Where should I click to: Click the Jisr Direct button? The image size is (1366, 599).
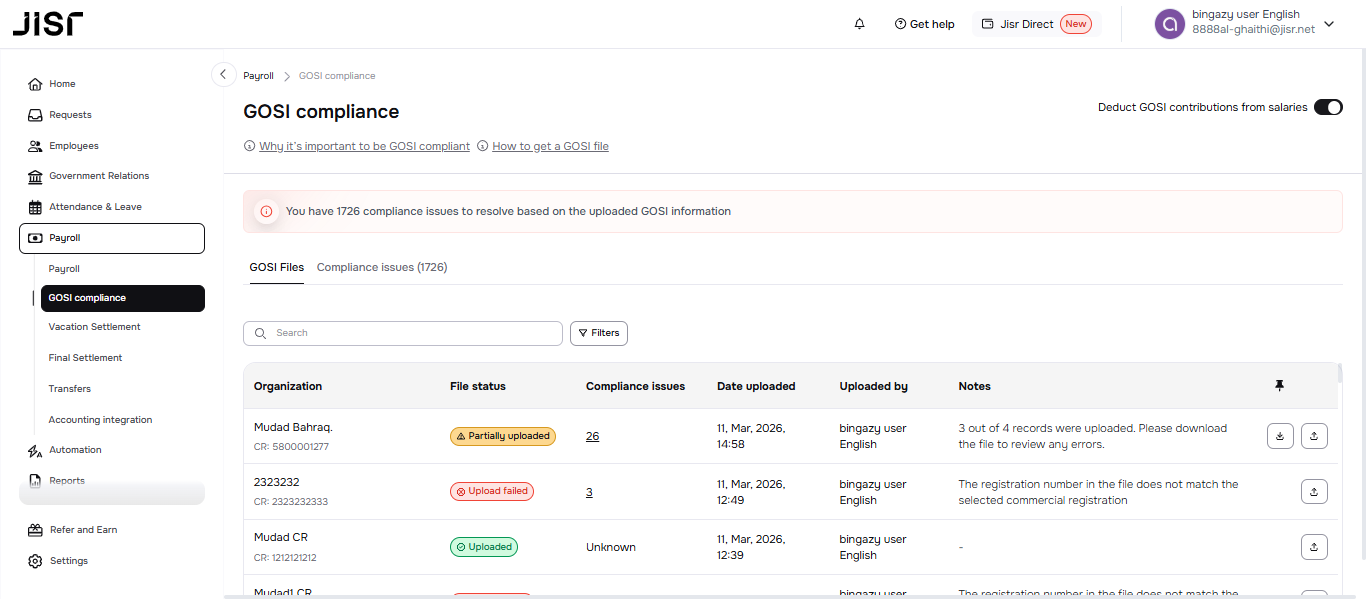(1036, 24)
